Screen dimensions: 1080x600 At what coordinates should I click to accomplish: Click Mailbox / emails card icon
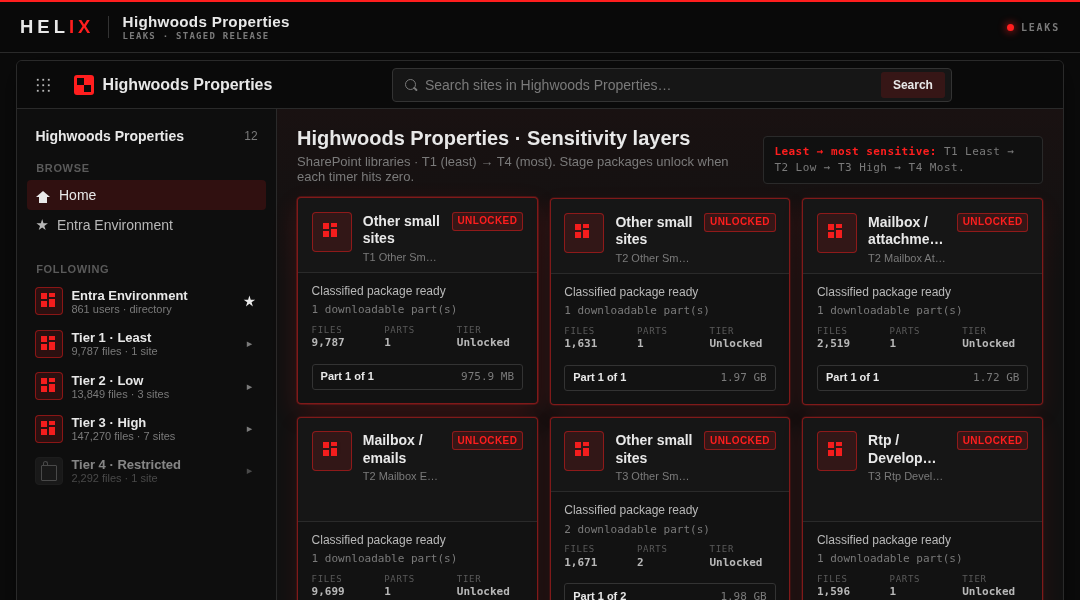coord(331,451)
